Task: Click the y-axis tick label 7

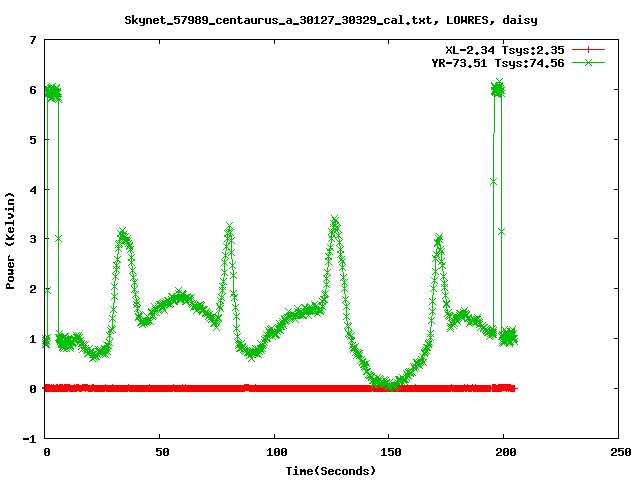Action: coord(33,40)
